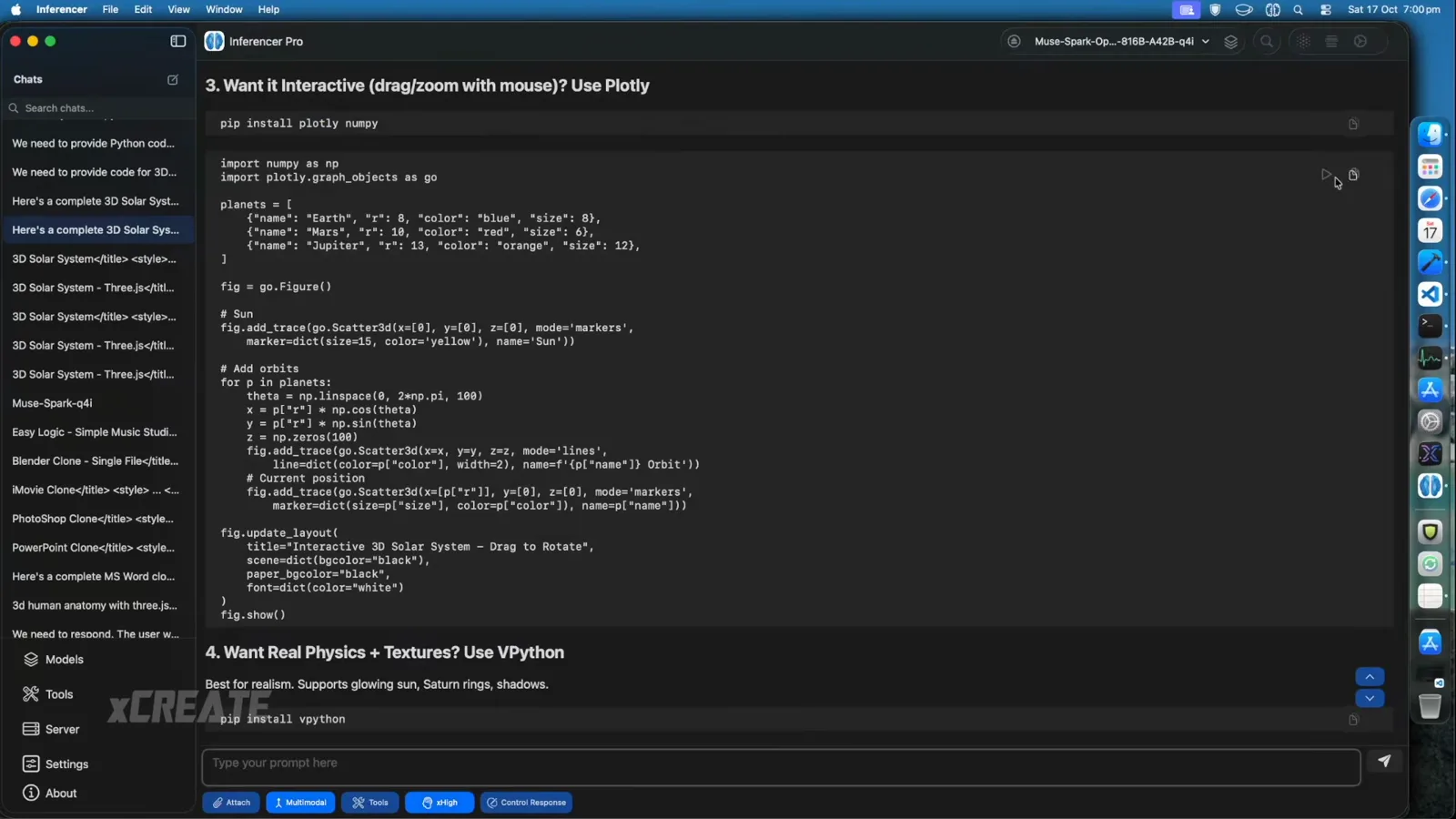Copy the pip install vpython command
1456x819 pixels.
1353,720
